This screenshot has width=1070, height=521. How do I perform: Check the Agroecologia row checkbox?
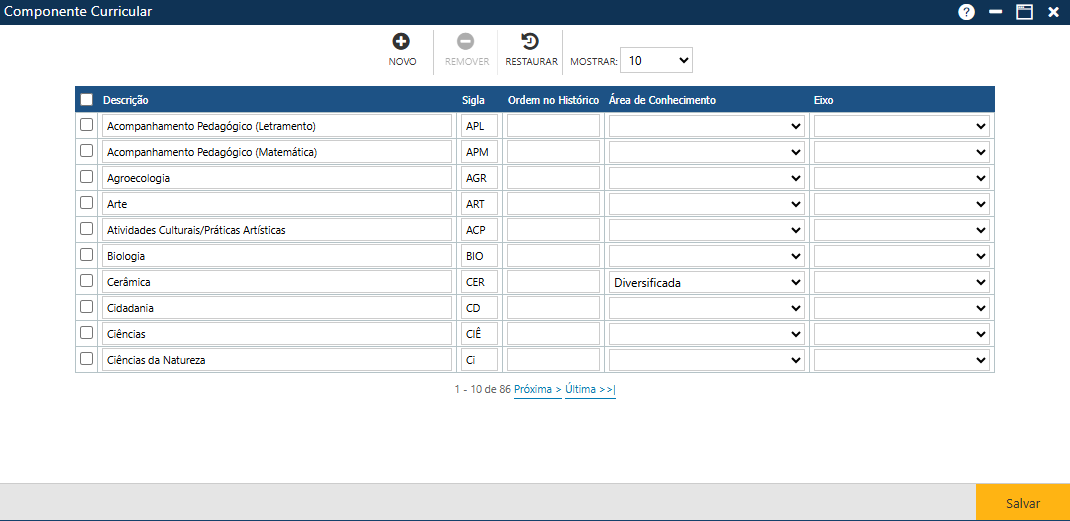[87, 177]
